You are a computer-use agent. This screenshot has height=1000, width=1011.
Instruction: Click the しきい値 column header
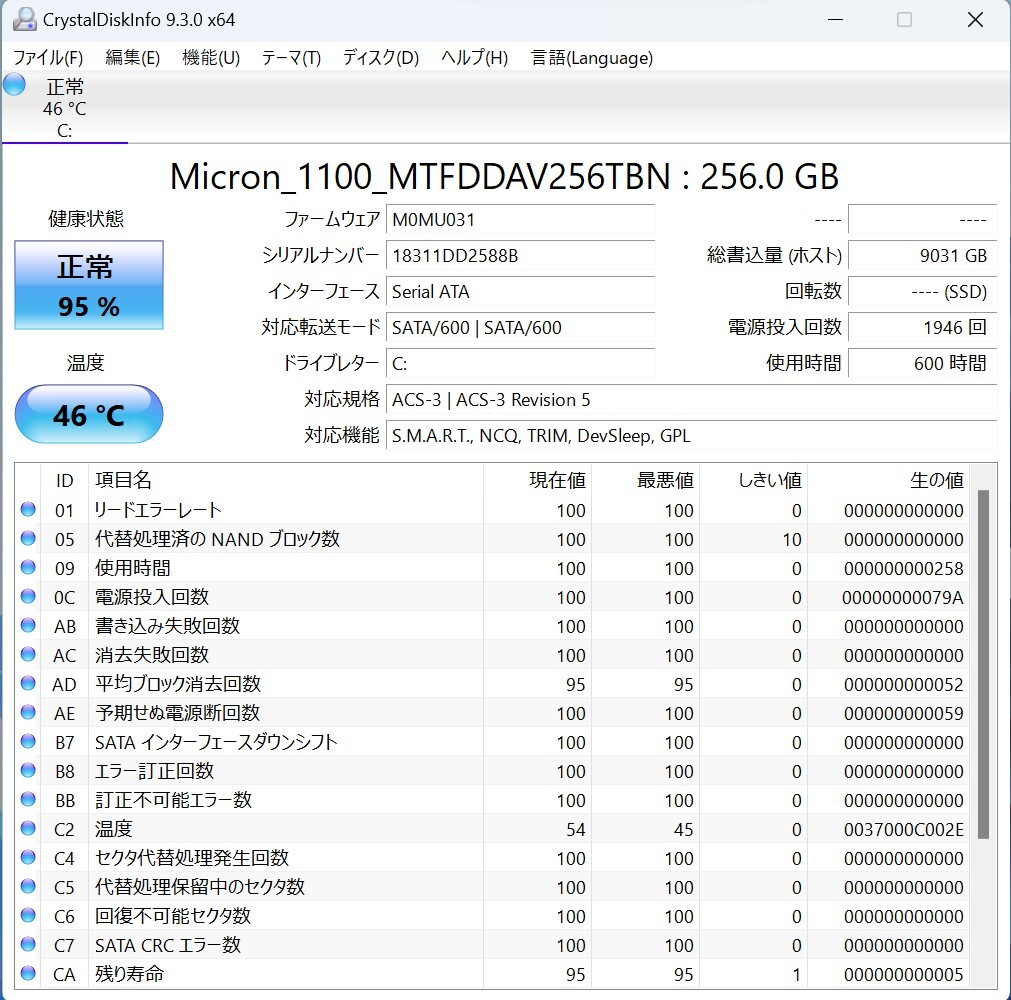click(754, 480)
